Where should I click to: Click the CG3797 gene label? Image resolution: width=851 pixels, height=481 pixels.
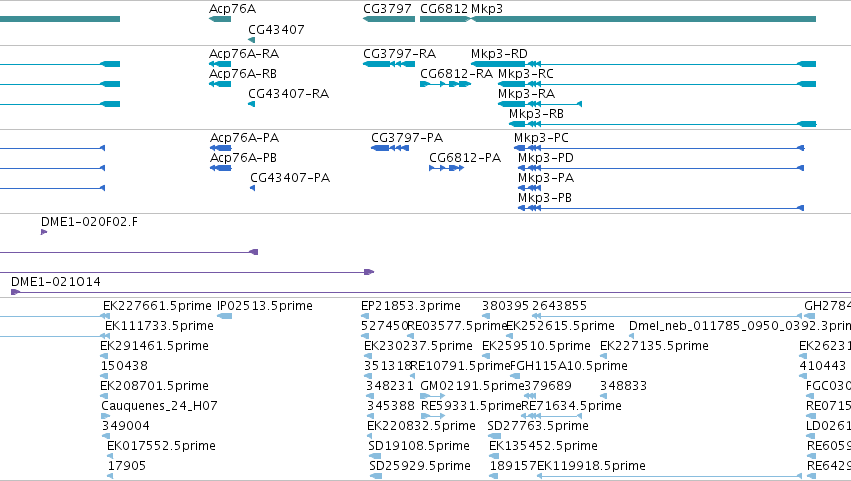tap(387, 9)
